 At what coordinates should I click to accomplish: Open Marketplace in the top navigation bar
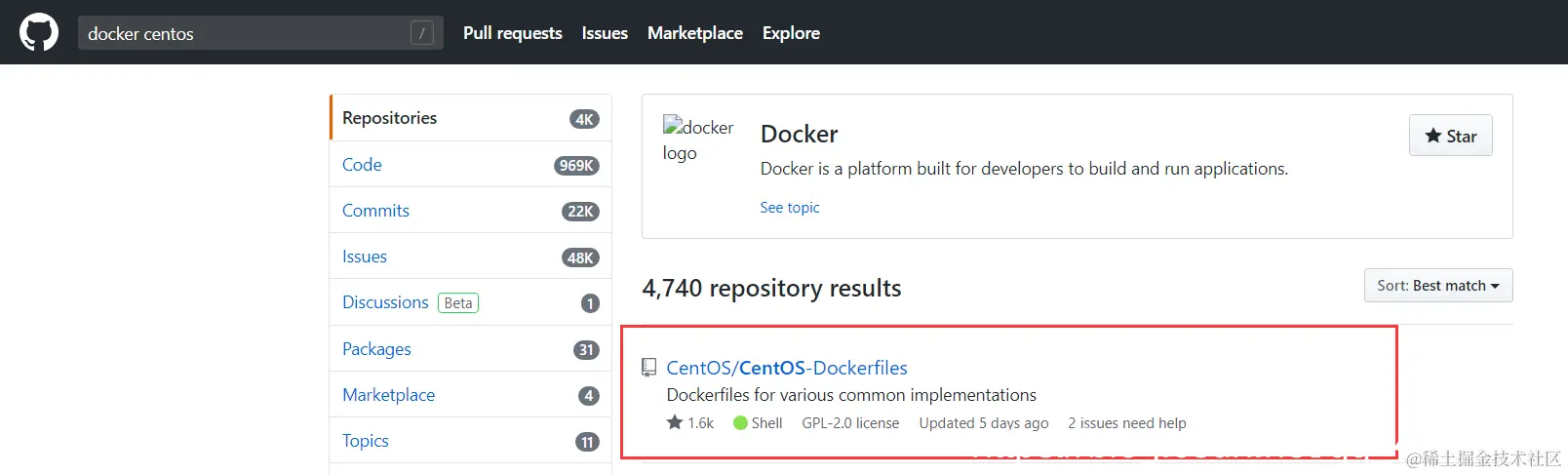(694, 33)
